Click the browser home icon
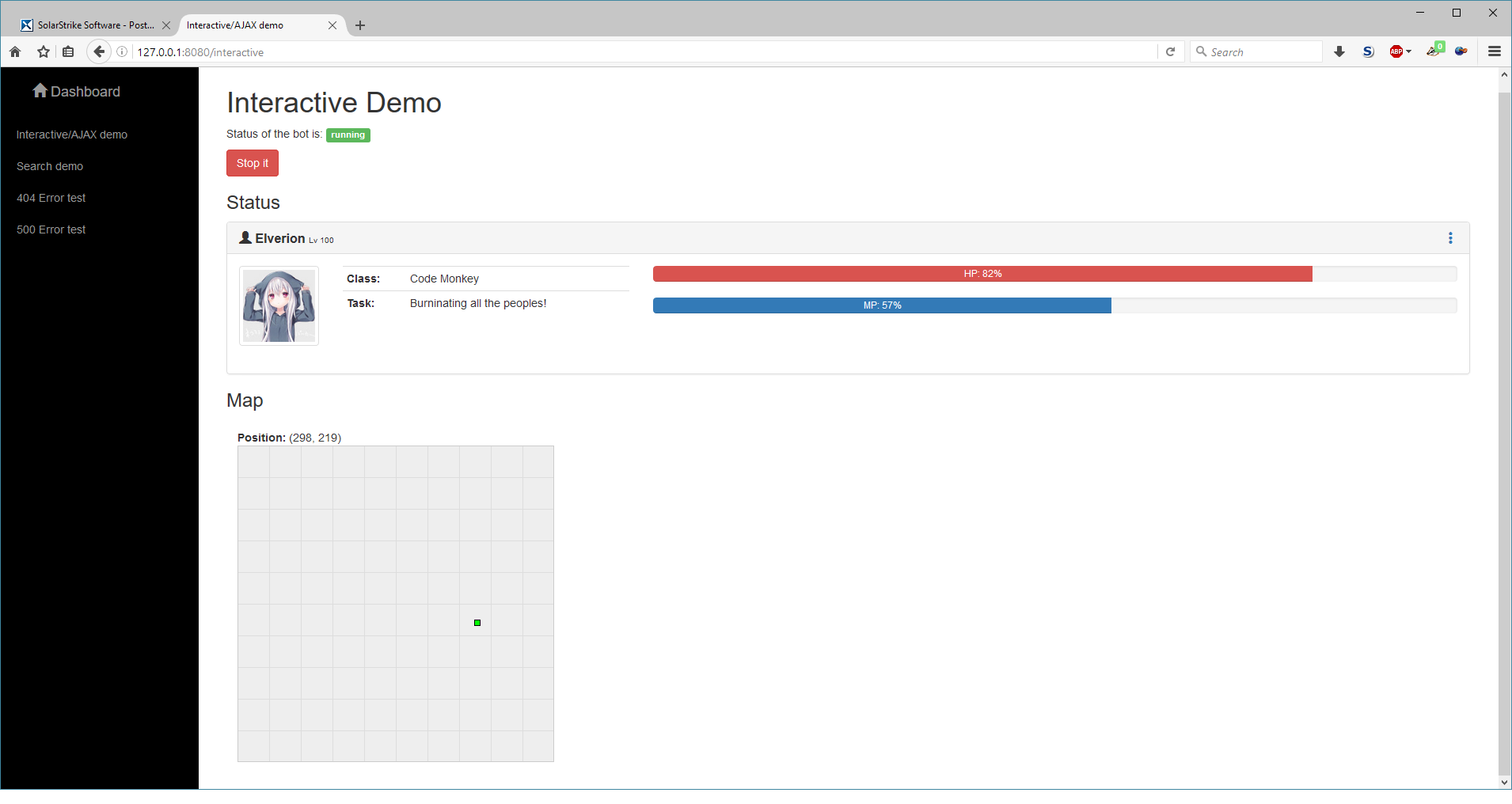The height and width of the screenshot is (804, 1512). (x=15, y=52)
